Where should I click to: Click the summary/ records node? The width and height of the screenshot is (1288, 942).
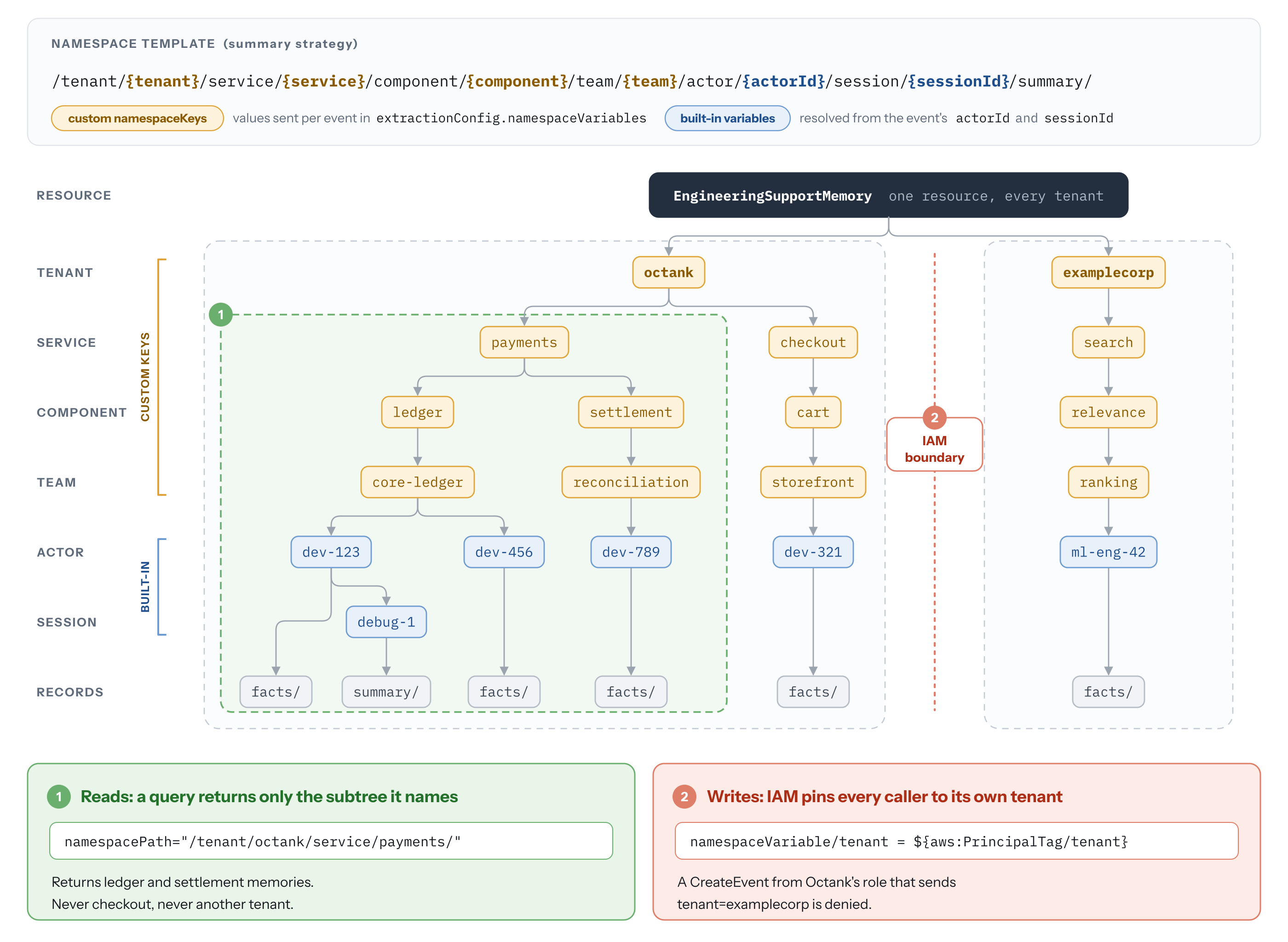pos(386,692)
